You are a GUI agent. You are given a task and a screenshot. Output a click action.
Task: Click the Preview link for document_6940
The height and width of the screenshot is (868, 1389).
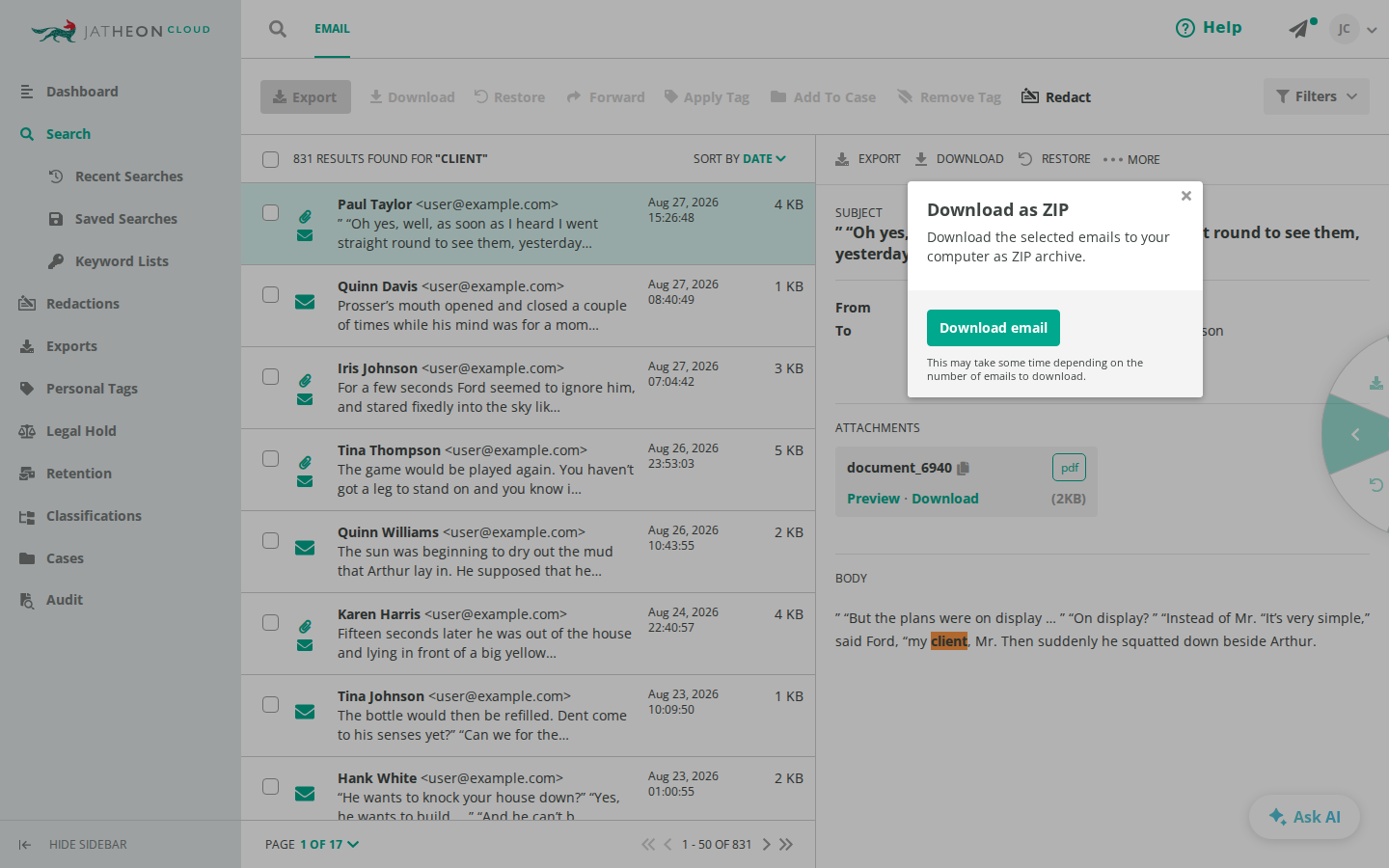click(x=873, y=499)
